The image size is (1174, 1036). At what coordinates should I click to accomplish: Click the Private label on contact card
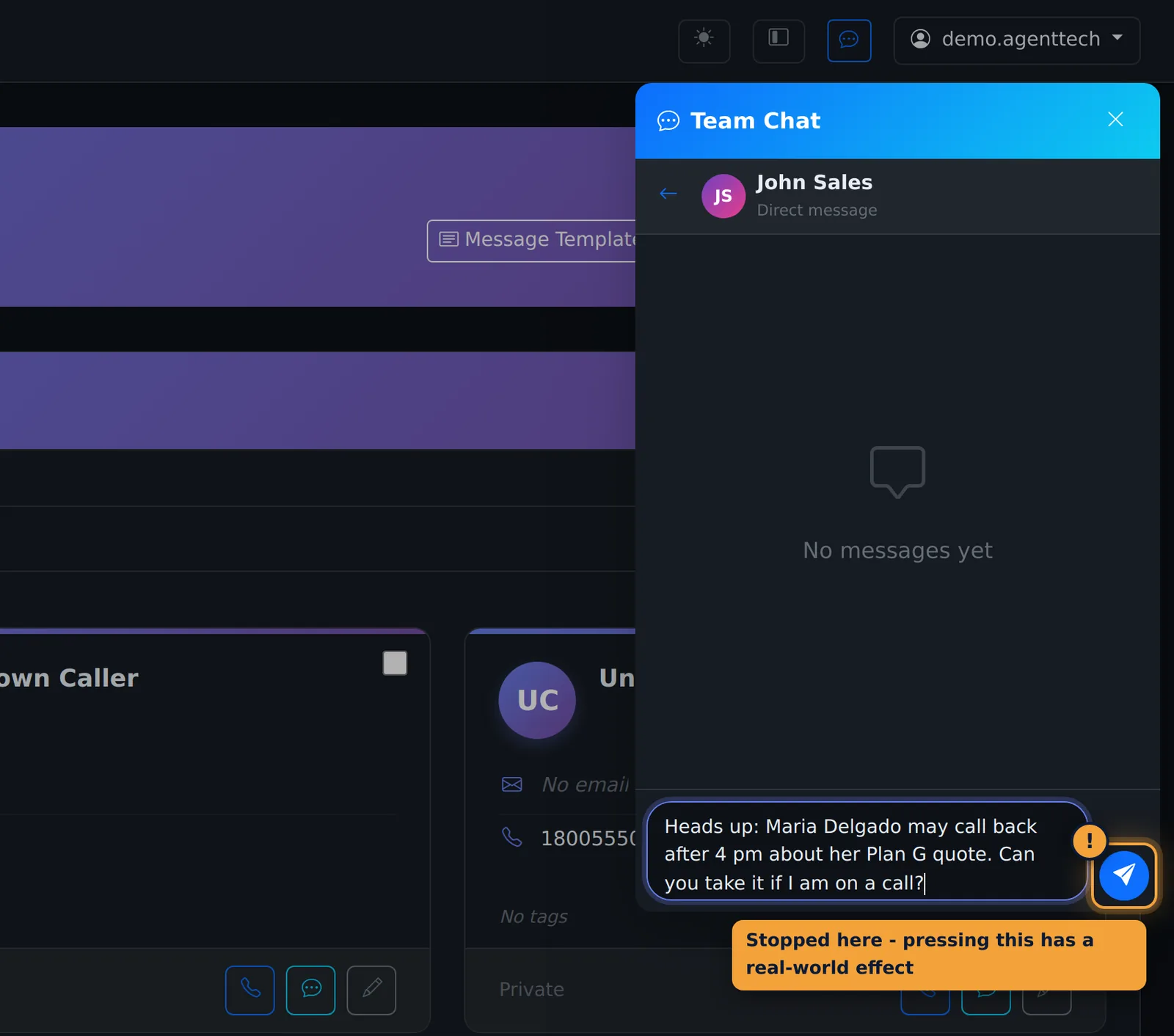pyautogui.click(x=532, y=989)
